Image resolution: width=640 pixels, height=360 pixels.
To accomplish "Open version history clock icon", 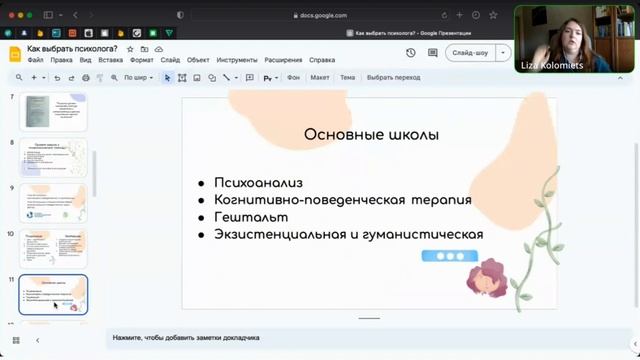I will coord(411,53).
